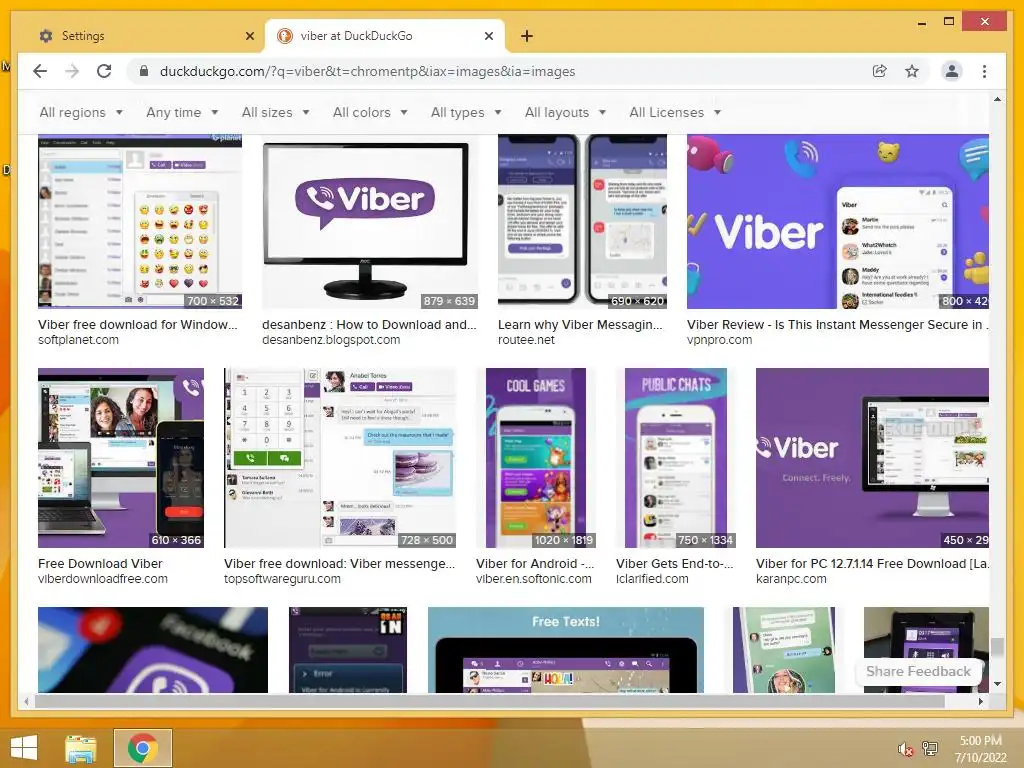Open the Viber for Android softonic link
This screenshot has width=1024, height=768.
535,564
